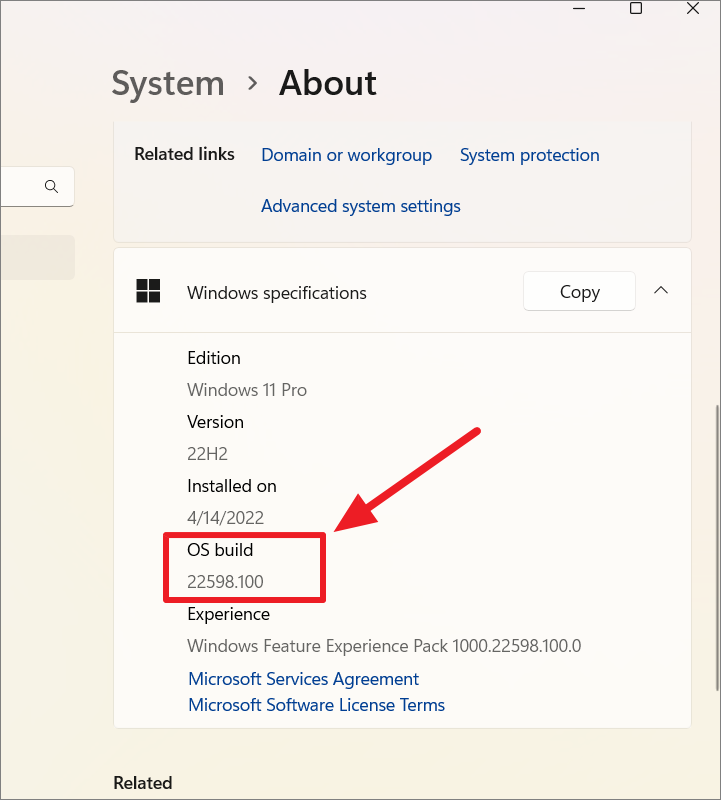Open System protection settings
This screenshot has width=721, height=800.
529,155
